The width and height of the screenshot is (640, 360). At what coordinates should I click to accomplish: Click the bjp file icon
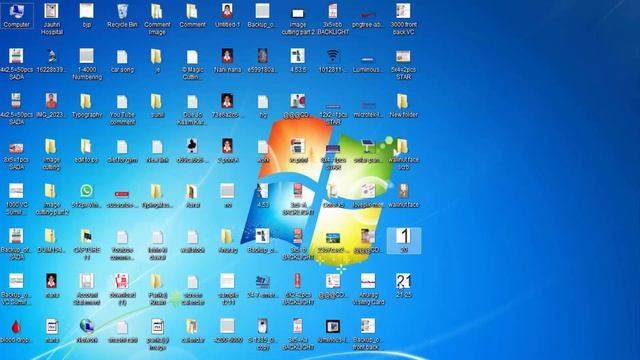pyautogui.click(x=87, y=16)
